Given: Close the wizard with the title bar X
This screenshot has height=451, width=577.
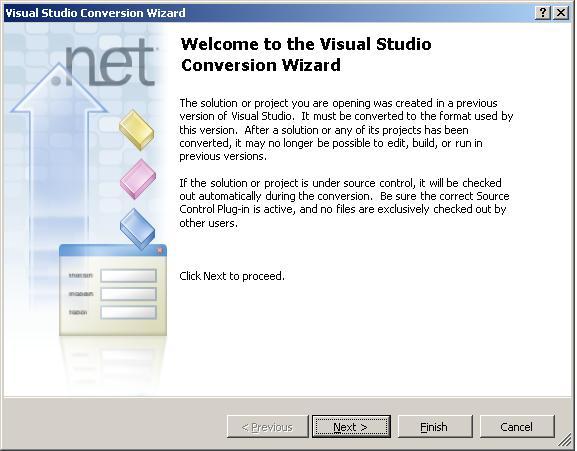Looking at the screenshot, I should coord(561,13).
